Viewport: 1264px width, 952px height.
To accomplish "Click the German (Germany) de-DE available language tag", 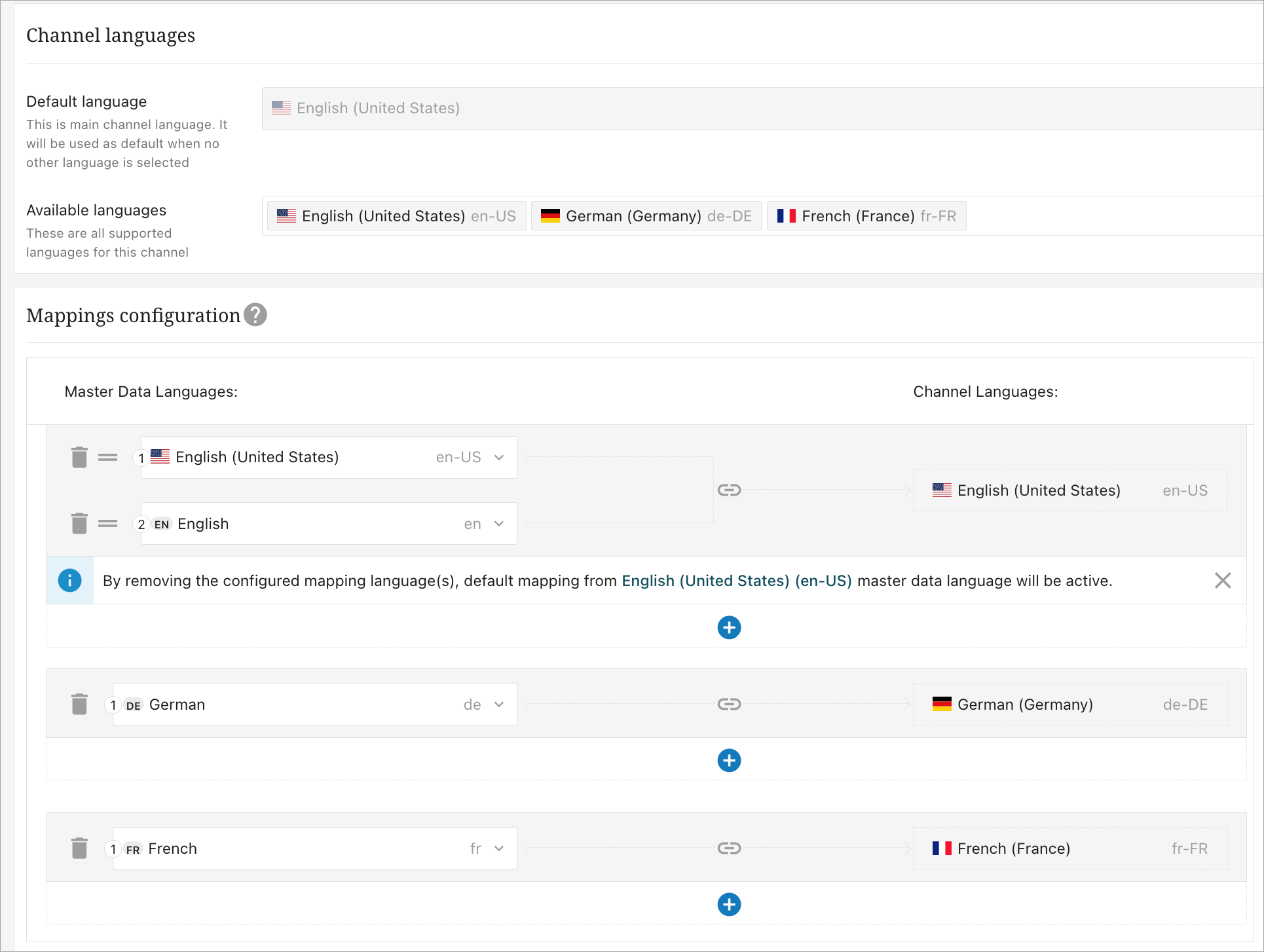I will [x=646, y=216].
